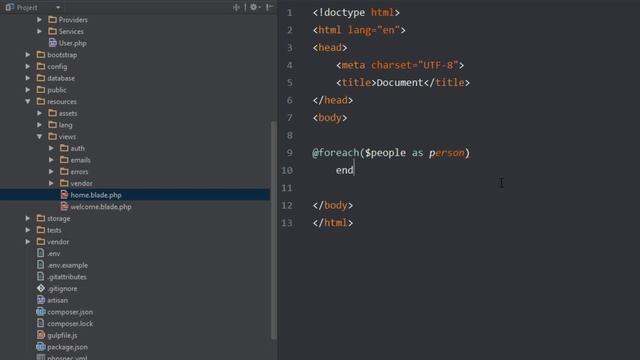Expand the tests folder arrow
This screenshot has width=640, height=360.
pyautogui.click(x=28, y=230)
